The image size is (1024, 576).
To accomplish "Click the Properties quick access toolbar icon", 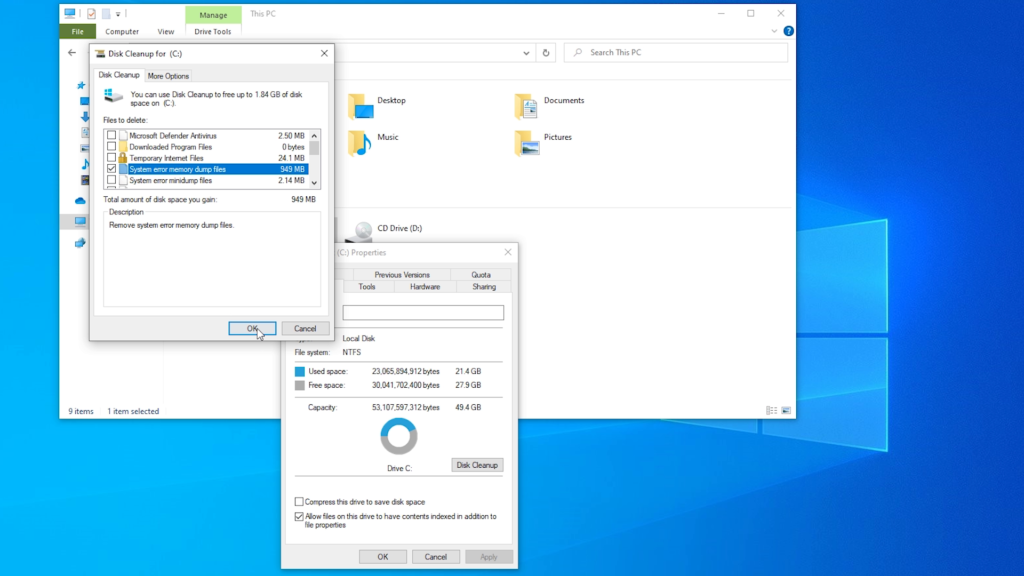I will coord(91,14).
